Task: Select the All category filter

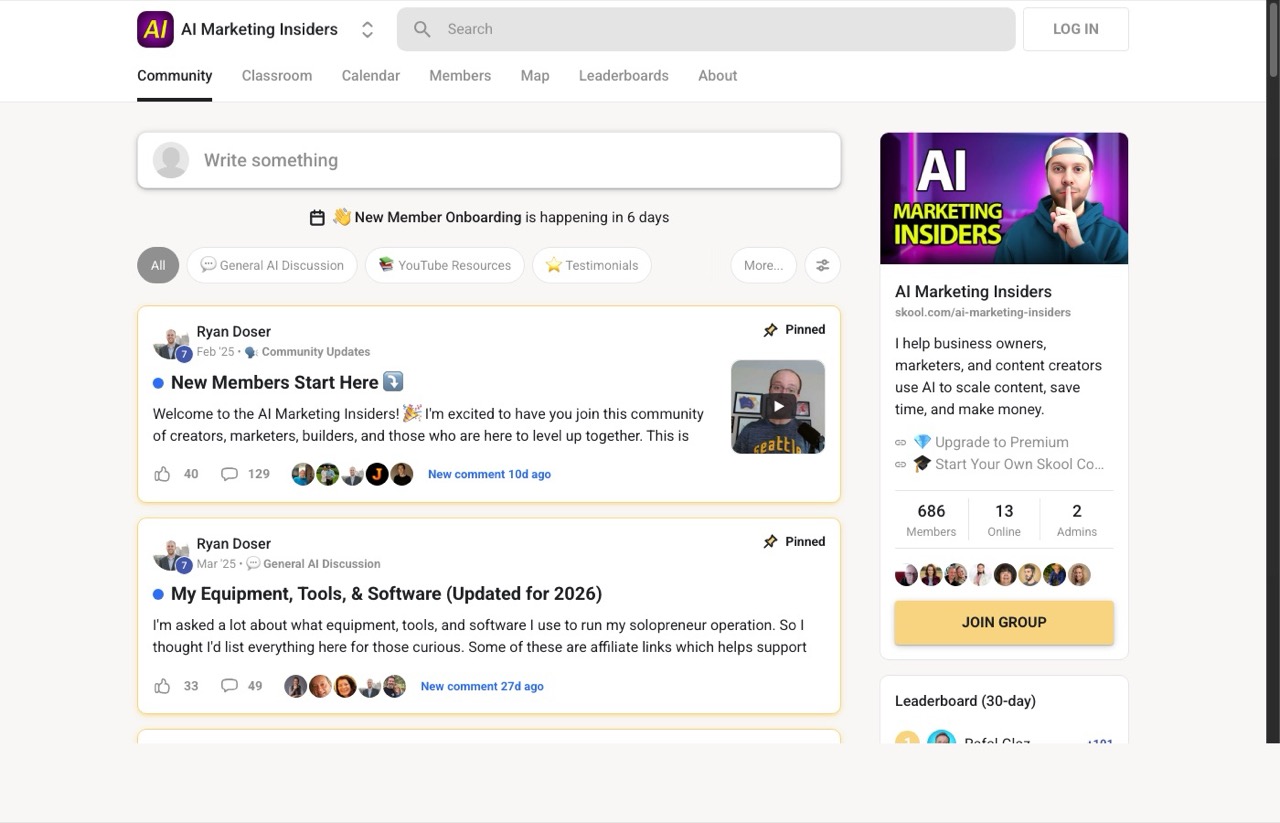Action: tap(158, 265)
